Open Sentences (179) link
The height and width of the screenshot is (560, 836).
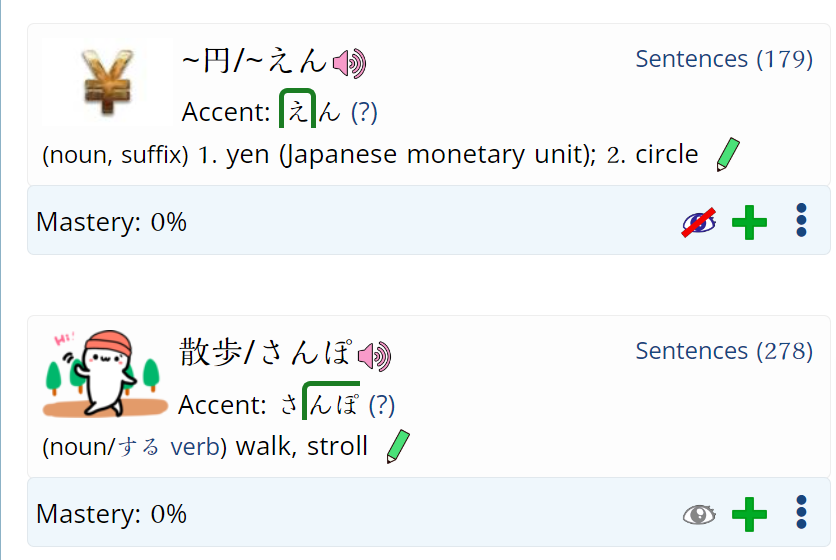(724, 59)
